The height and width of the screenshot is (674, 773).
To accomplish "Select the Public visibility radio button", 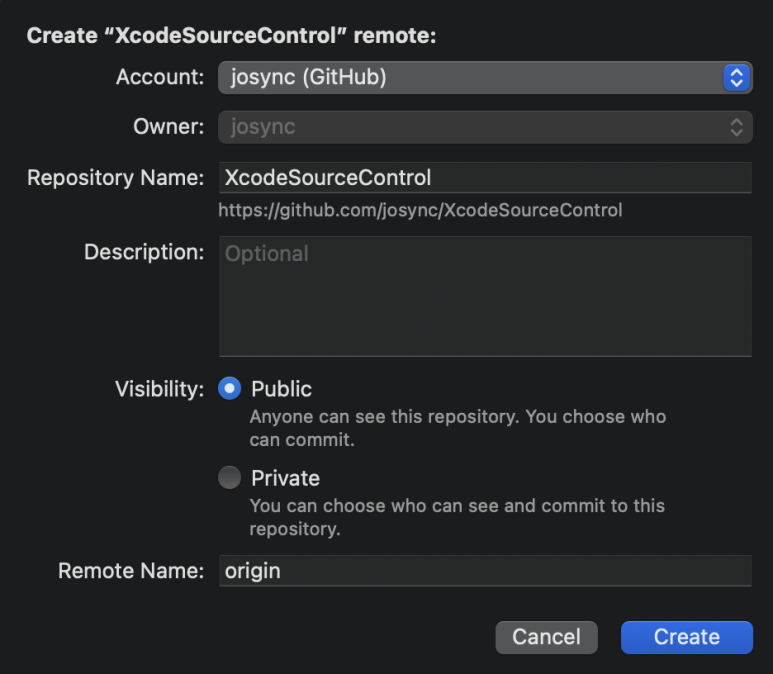I will pos(230,389).
